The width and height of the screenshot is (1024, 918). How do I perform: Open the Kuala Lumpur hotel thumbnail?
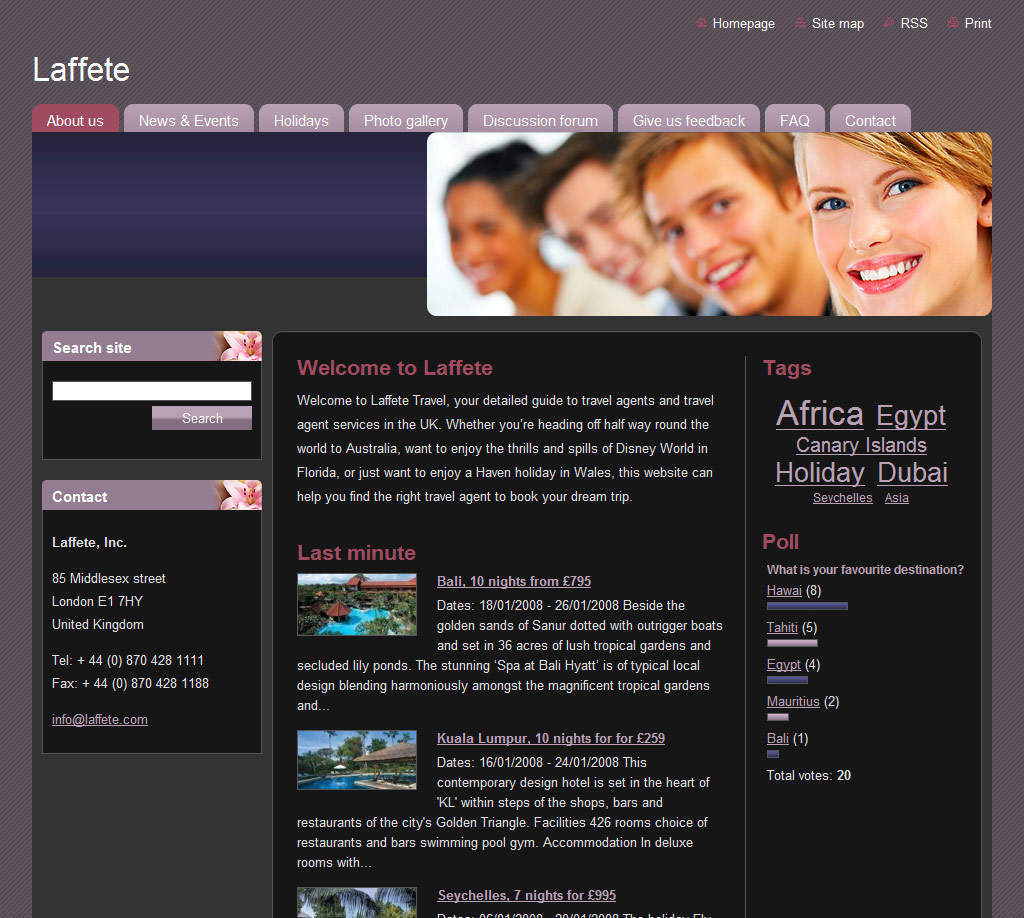(357, 760)
